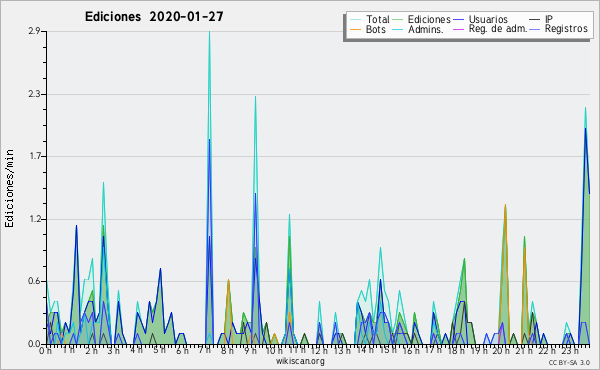Image resolution: width=600 pixels, height=370 pixels.
Task: Click the '1 h' x-axis label
Action: (69, 351)
